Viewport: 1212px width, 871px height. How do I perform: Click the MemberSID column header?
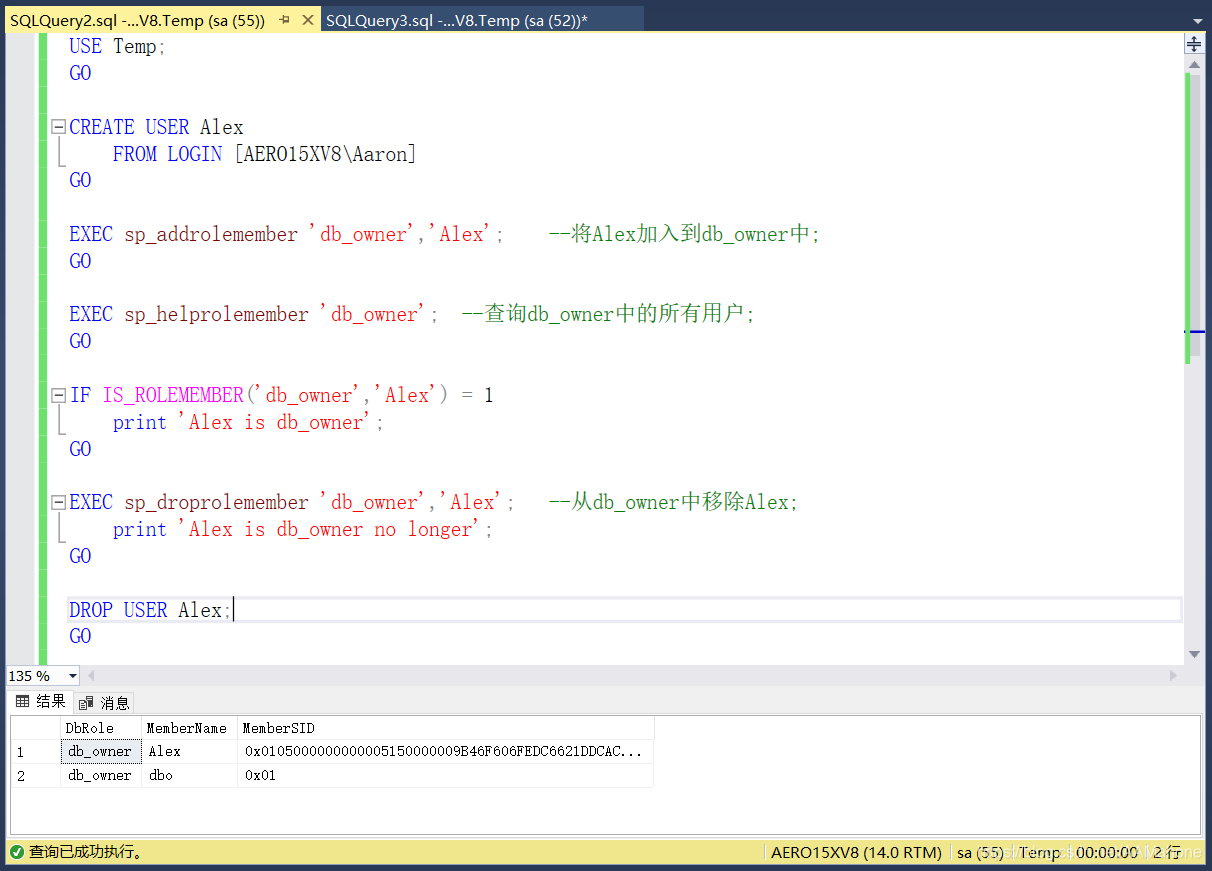[x=446, y=728]
